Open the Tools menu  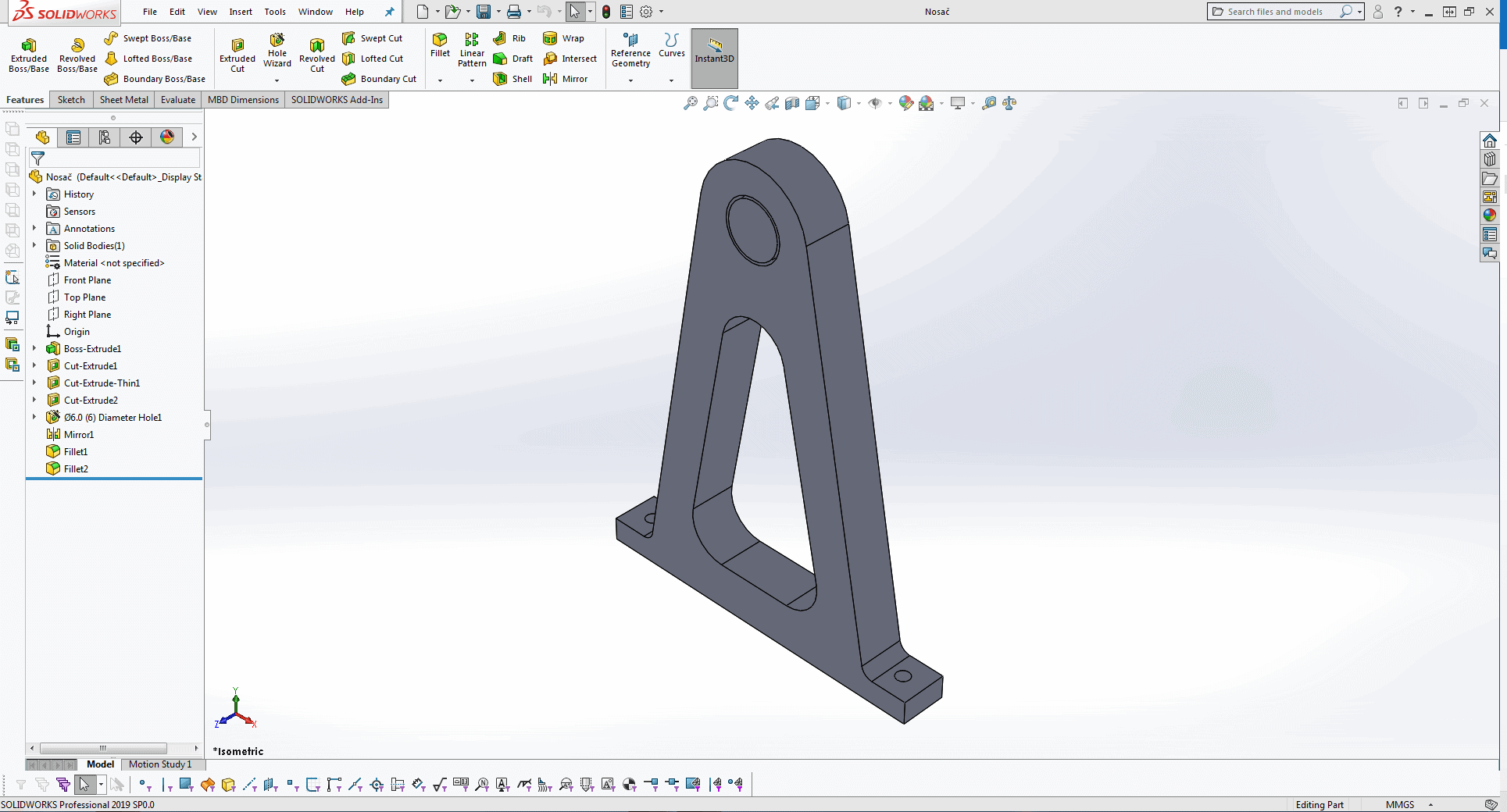[x=275, y=12]
